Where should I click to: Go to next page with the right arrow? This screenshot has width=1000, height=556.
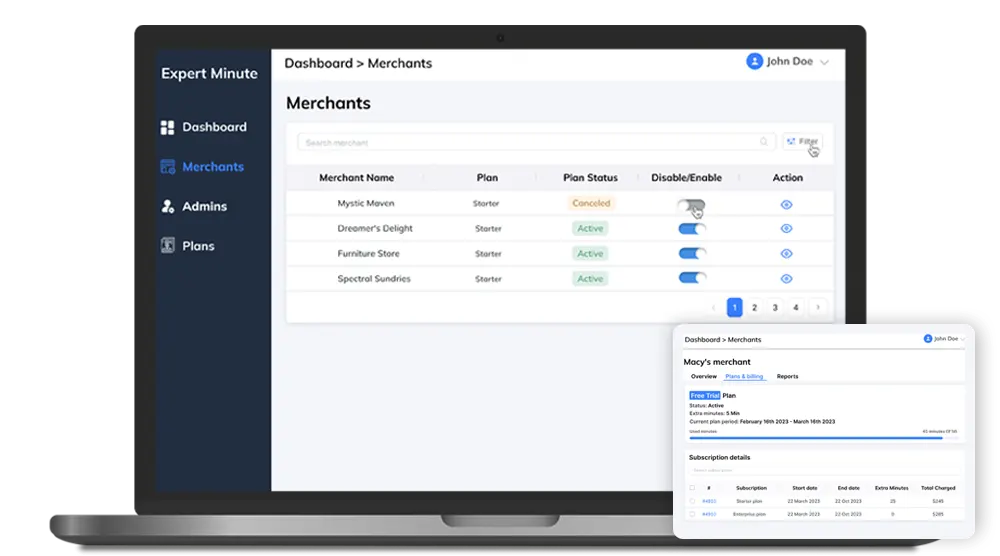[x=818, y=307]
